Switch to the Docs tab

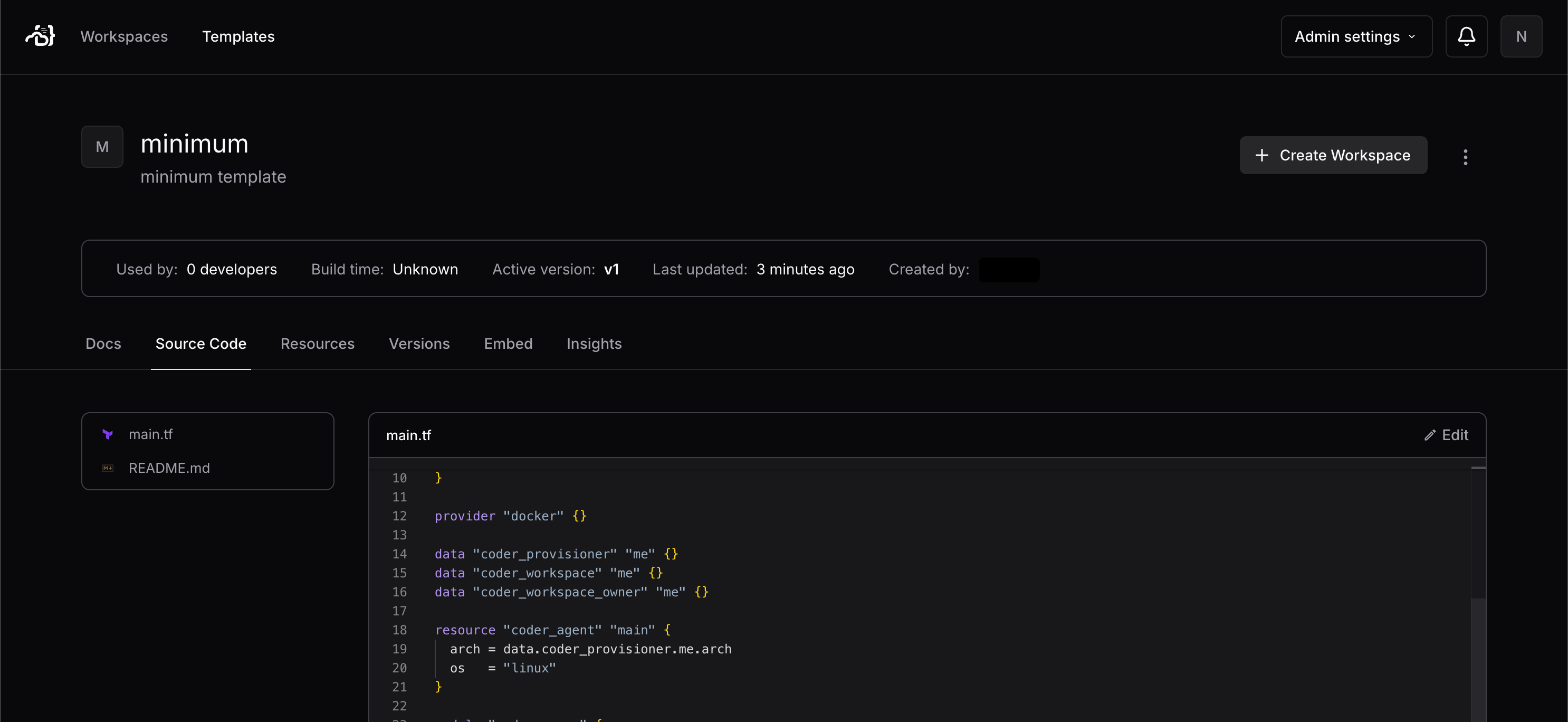point(103,344)
